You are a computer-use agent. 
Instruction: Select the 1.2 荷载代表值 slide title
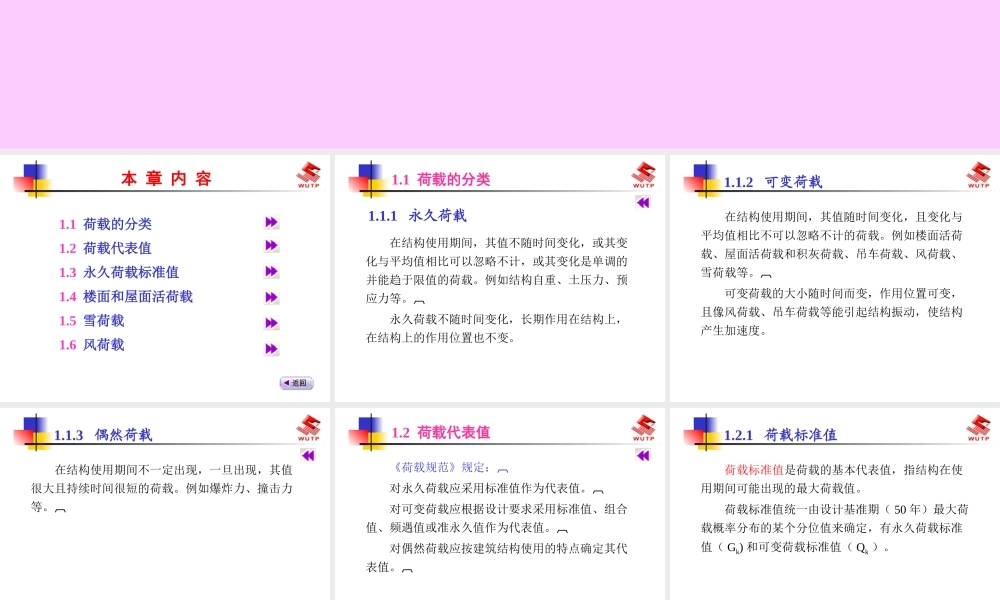coord(441,432)
